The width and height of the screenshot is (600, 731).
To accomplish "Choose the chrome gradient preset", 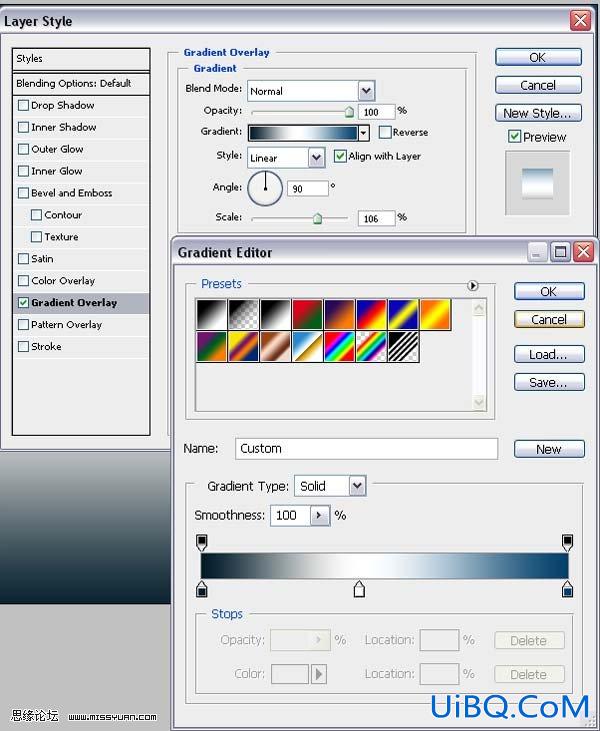I will click(307, 346).
